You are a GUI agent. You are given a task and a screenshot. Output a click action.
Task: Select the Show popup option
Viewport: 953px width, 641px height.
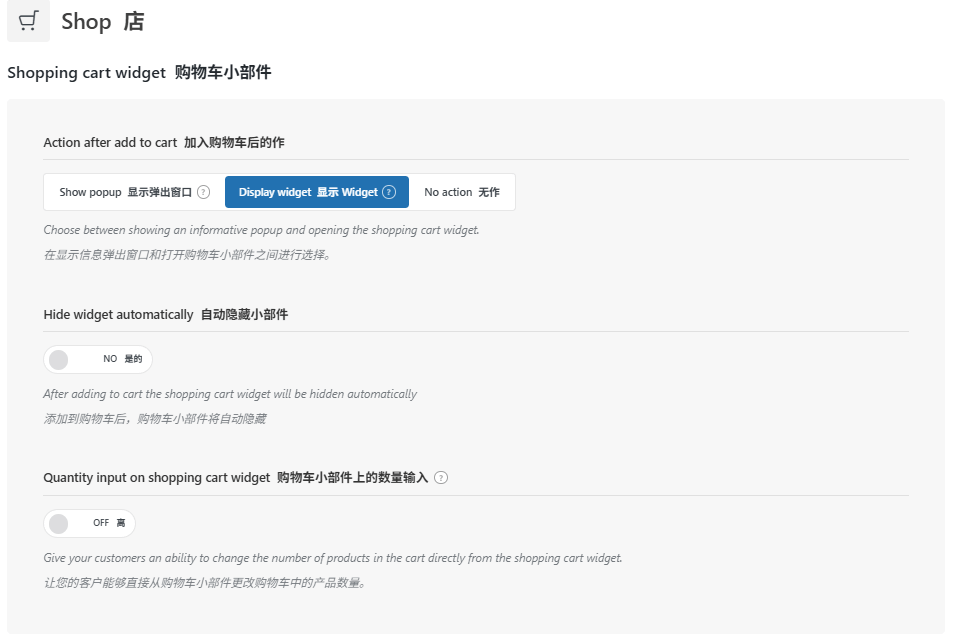pos(134,192)
